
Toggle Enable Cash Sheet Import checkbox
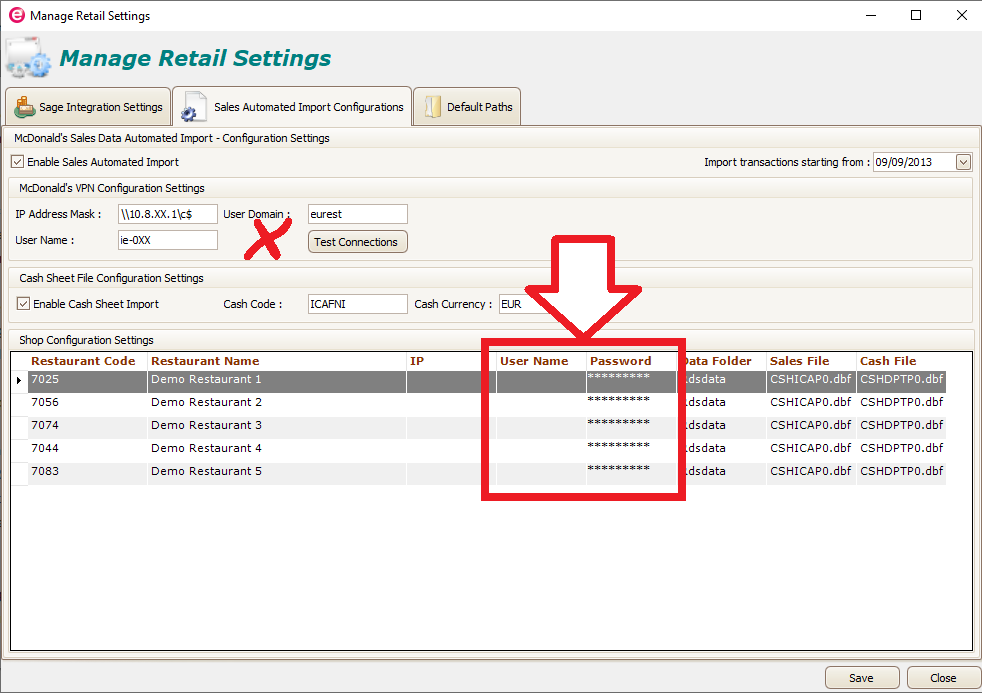(x=23, y=304)
